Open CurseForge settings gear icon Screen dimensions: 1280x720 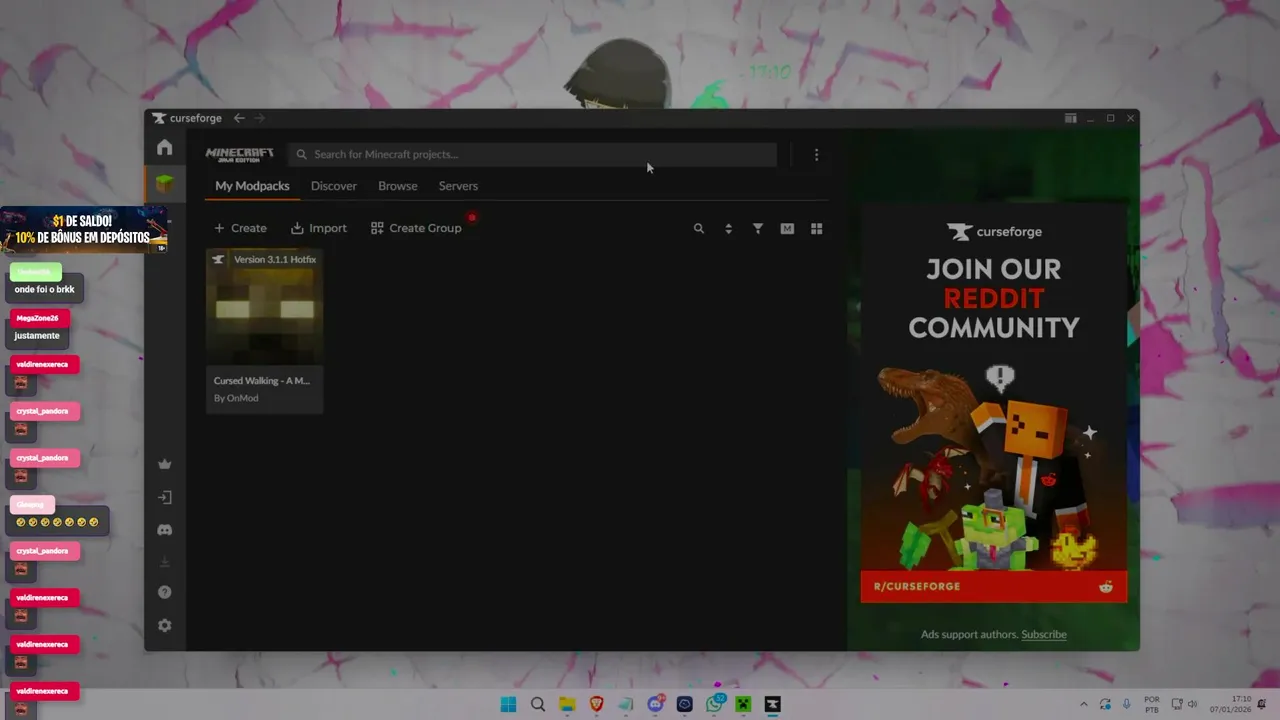coord(165,625)
